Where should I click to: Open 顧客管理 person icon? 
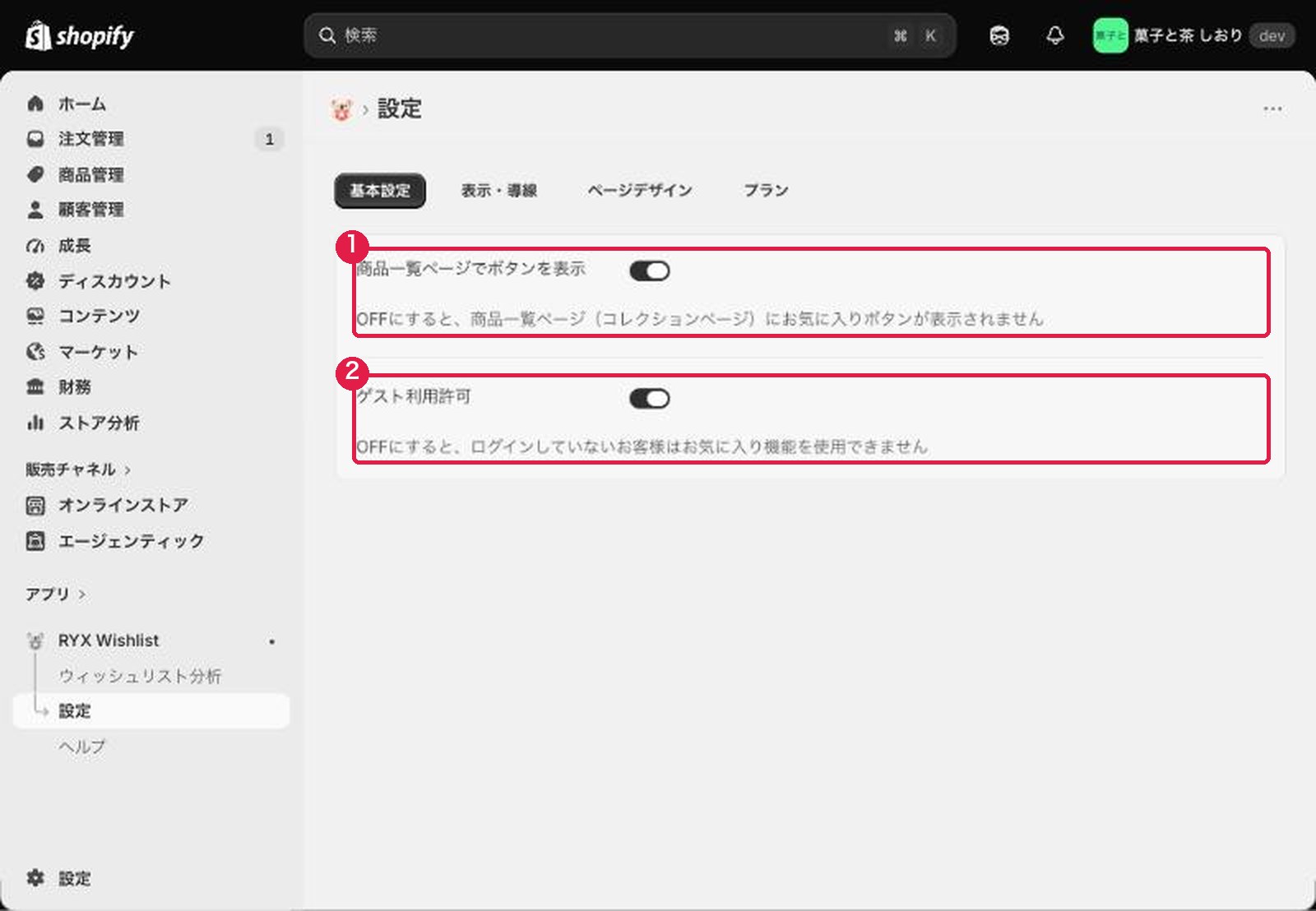(35, 210)
